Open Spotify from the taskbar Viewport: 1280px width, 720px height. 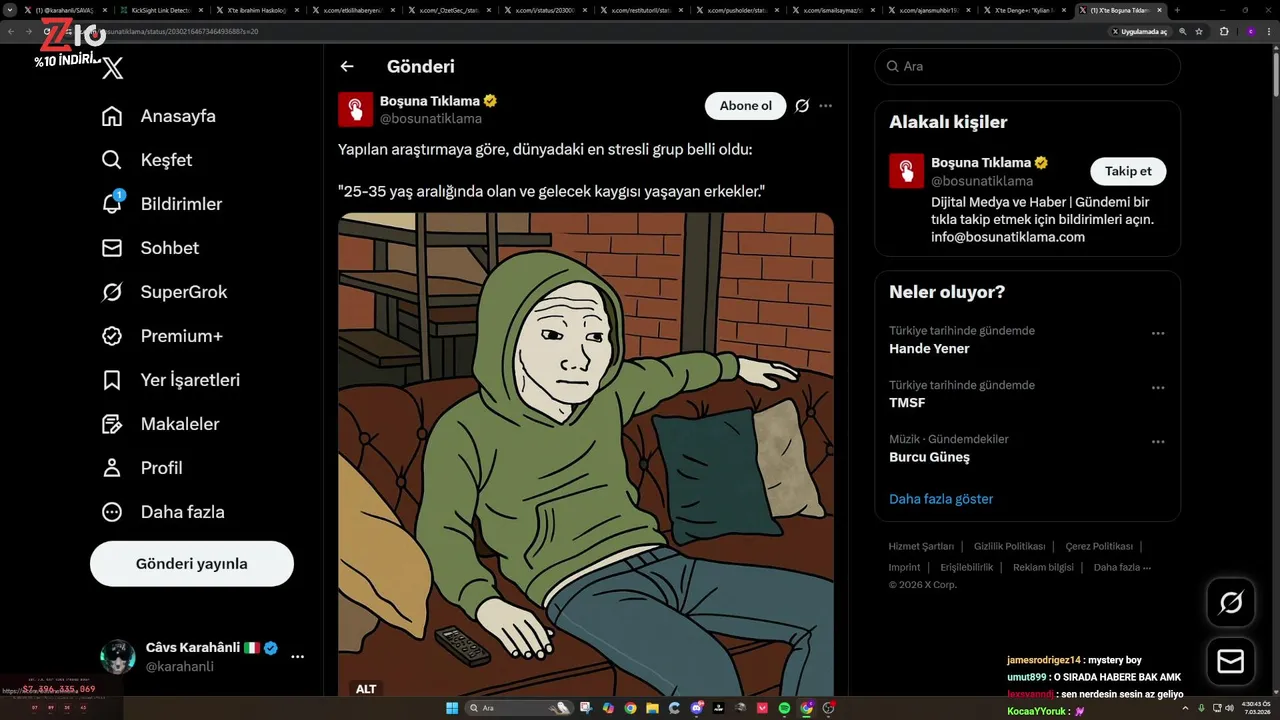[784, 708]
